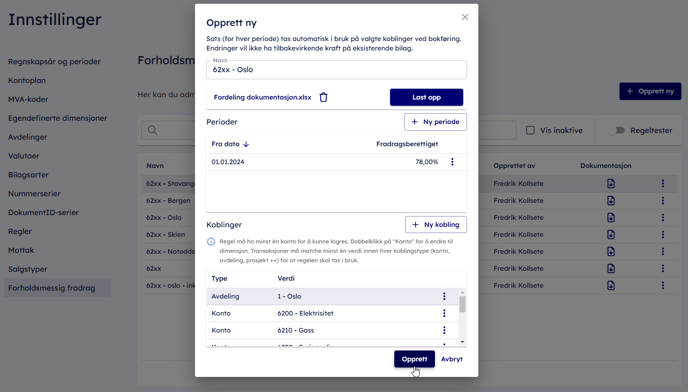688x392 pixels.
Task: Click the Navn field containing 62xx - Oslo
Action: pos(337,70)
